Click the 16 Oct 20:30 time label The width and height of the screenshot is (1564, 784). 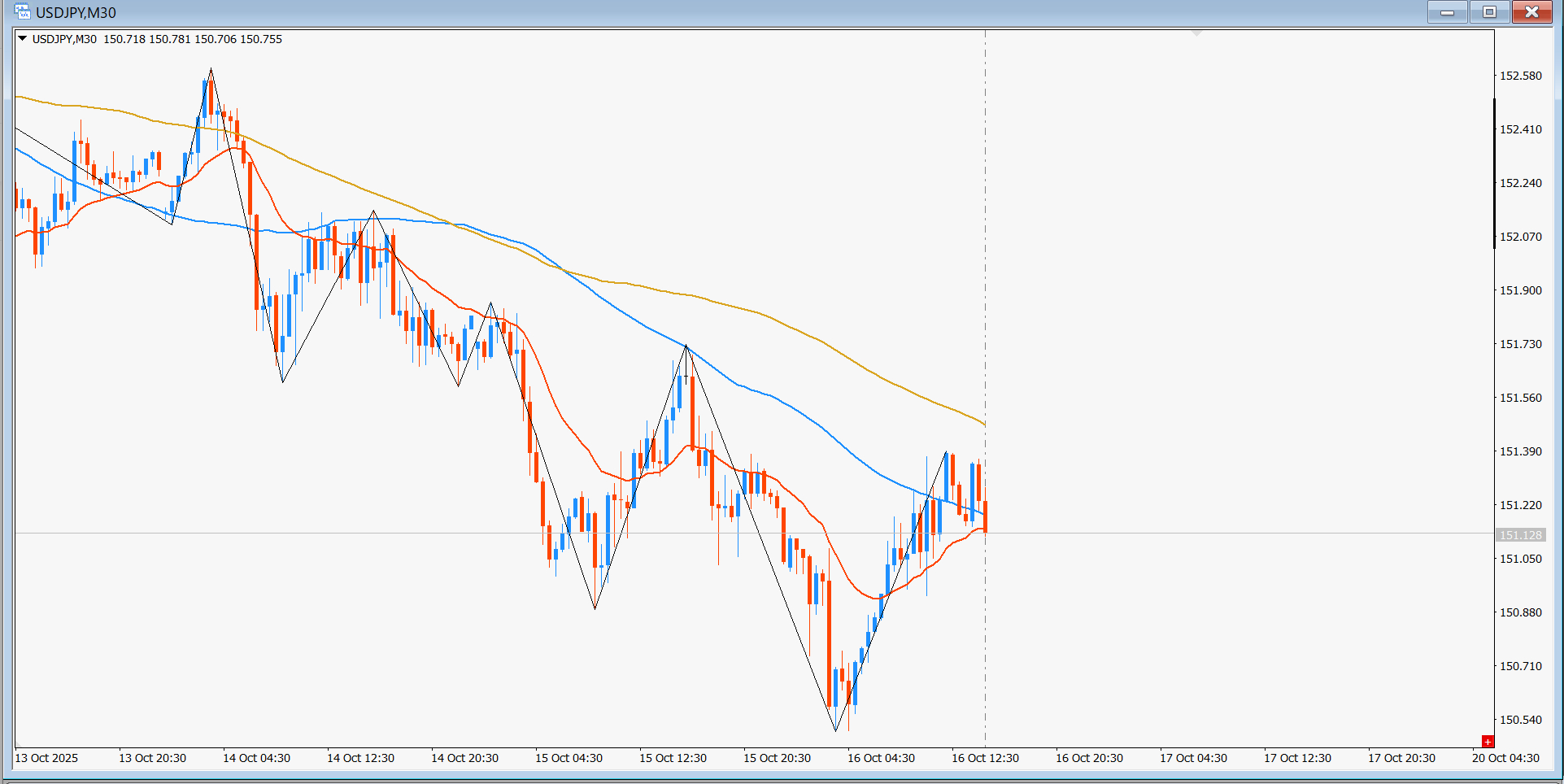[1089, 758]
